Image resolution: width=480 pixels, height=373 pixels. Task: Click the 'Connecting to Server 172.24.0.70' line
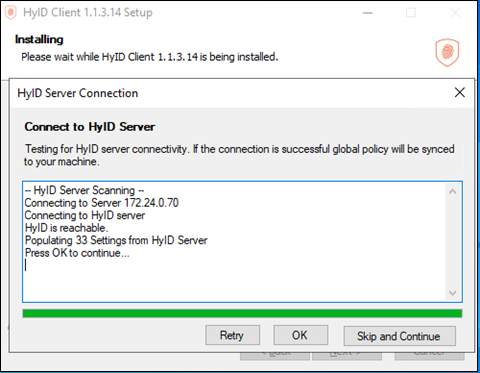click(x=102, y=203)
